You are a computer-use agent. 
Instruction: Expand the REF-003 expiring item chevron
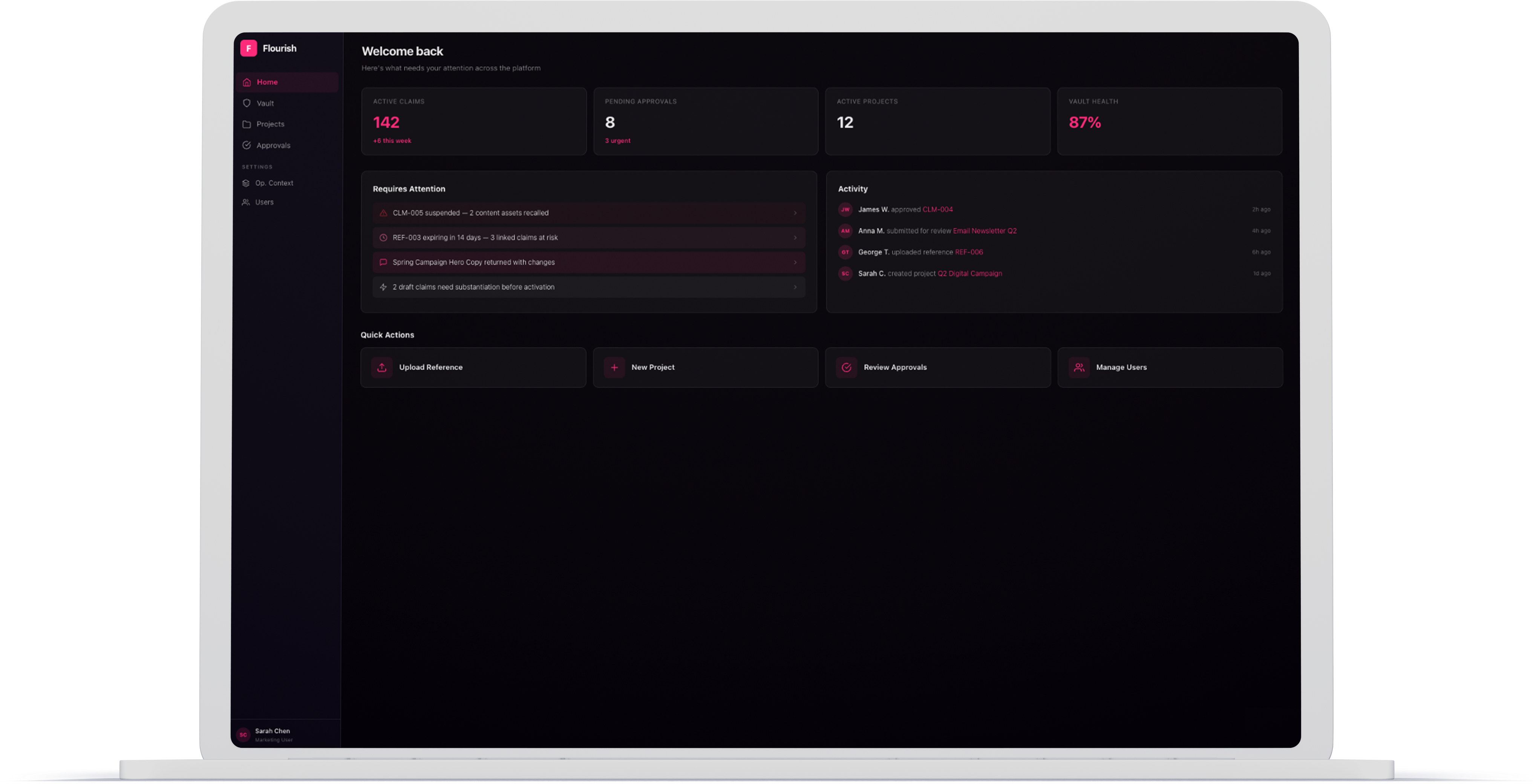[795, 237]
